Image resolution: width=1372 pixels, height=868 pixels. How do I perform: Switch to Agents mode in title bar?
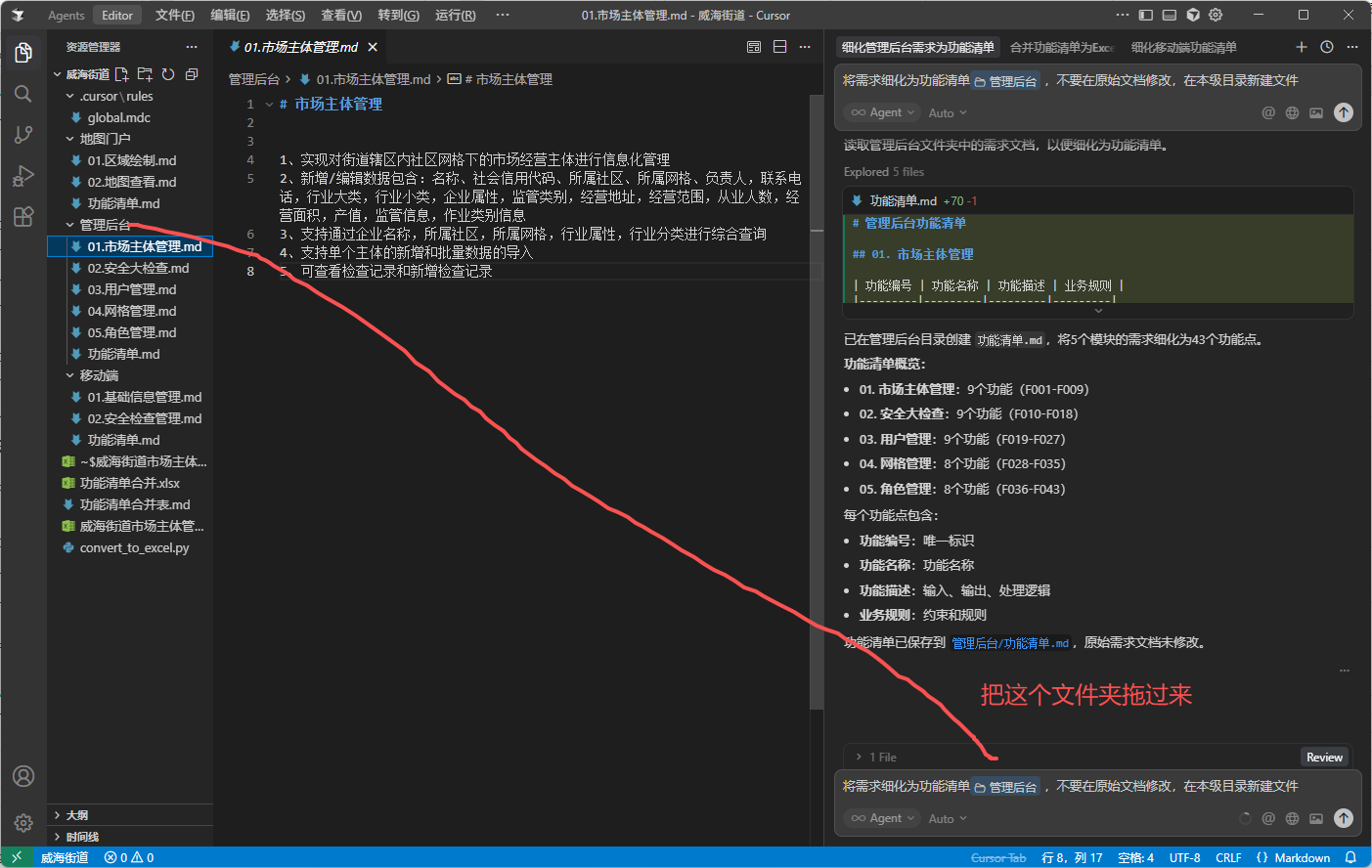pos(66,16)
